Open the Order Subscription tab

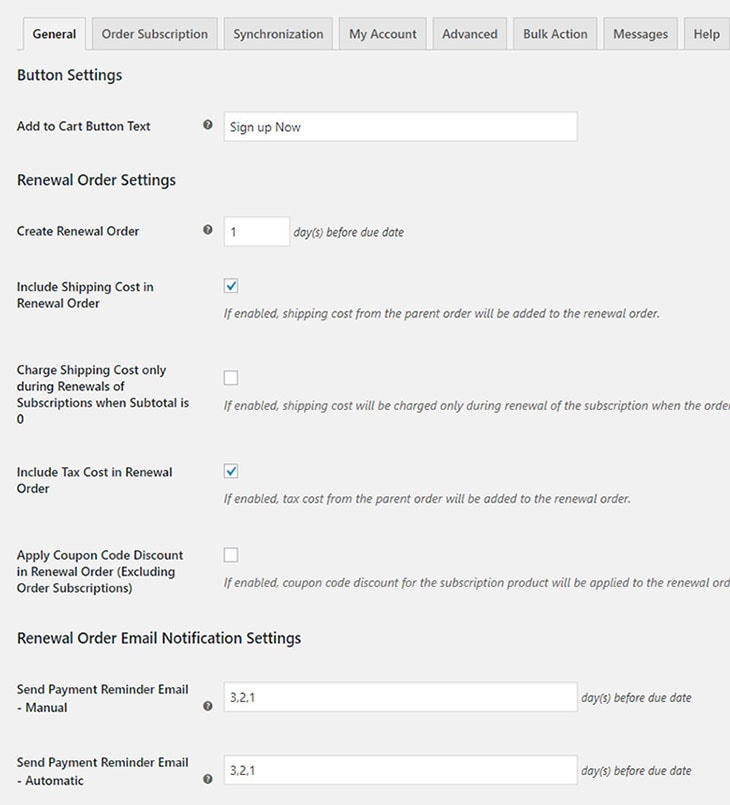coord(155,34)
